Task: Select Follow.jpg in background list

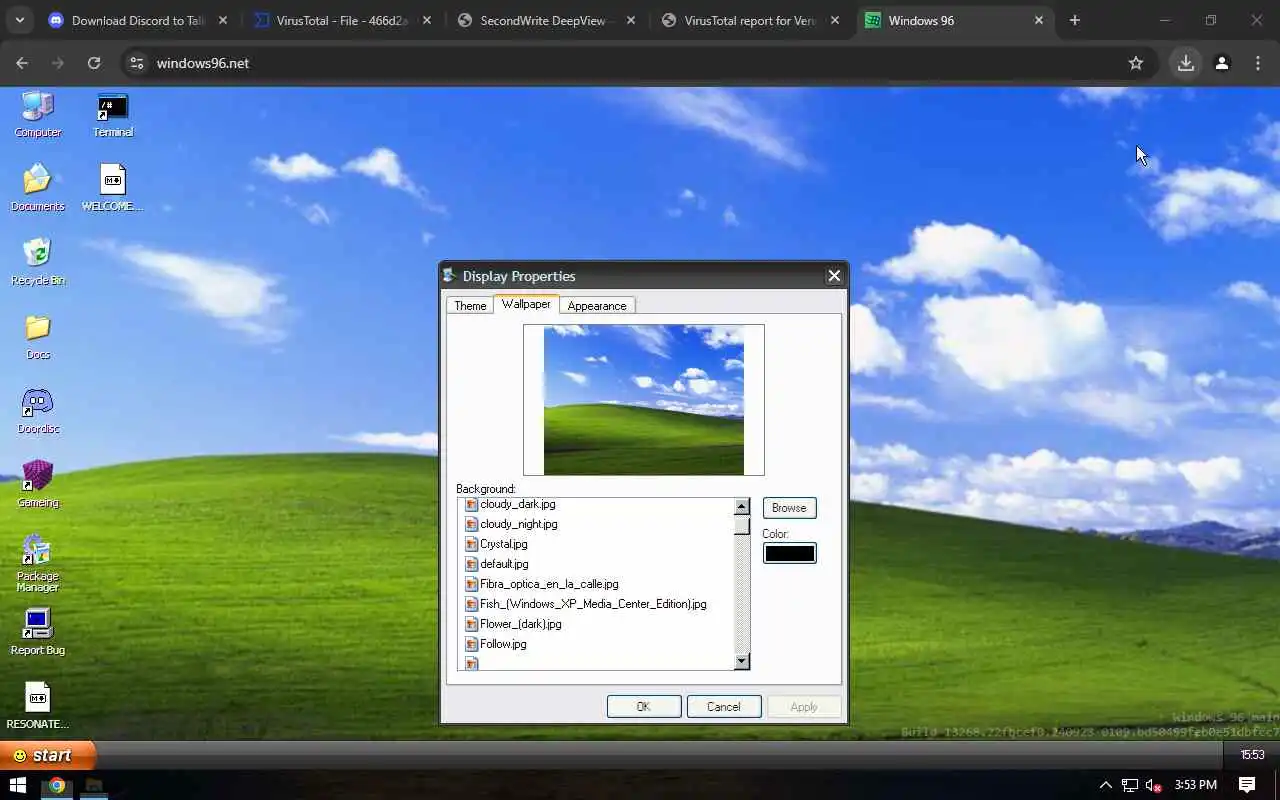Action: [503, 644]
